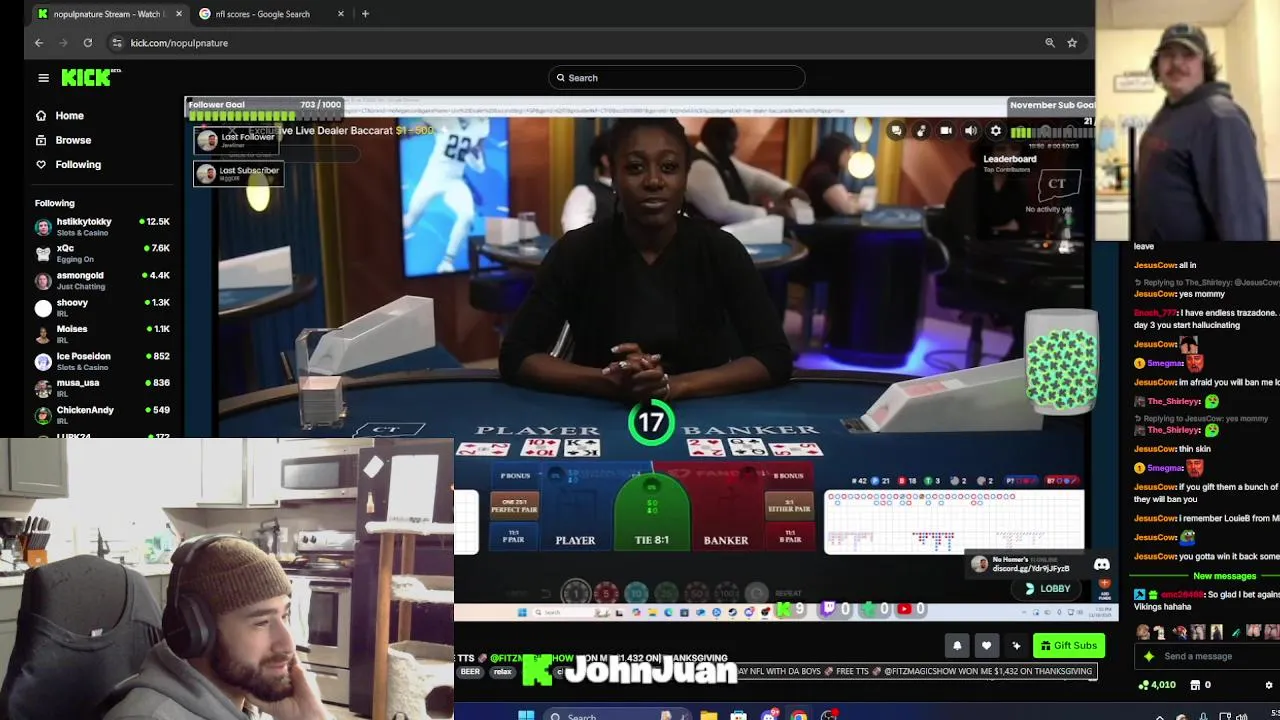The width and height of the screenshot is (1280, 720).
Task: Bet on PLAYER in baccarat
Action: (x=575, y=510)
